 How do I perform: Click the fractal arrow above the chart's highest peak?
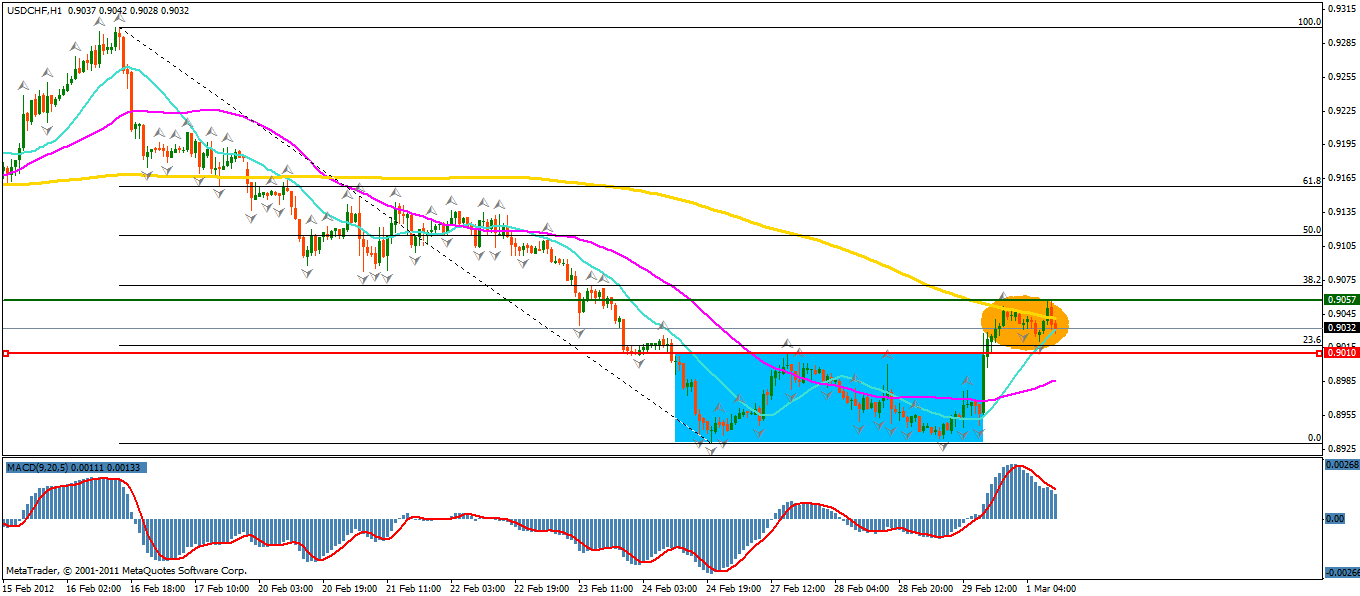[119, 18]
